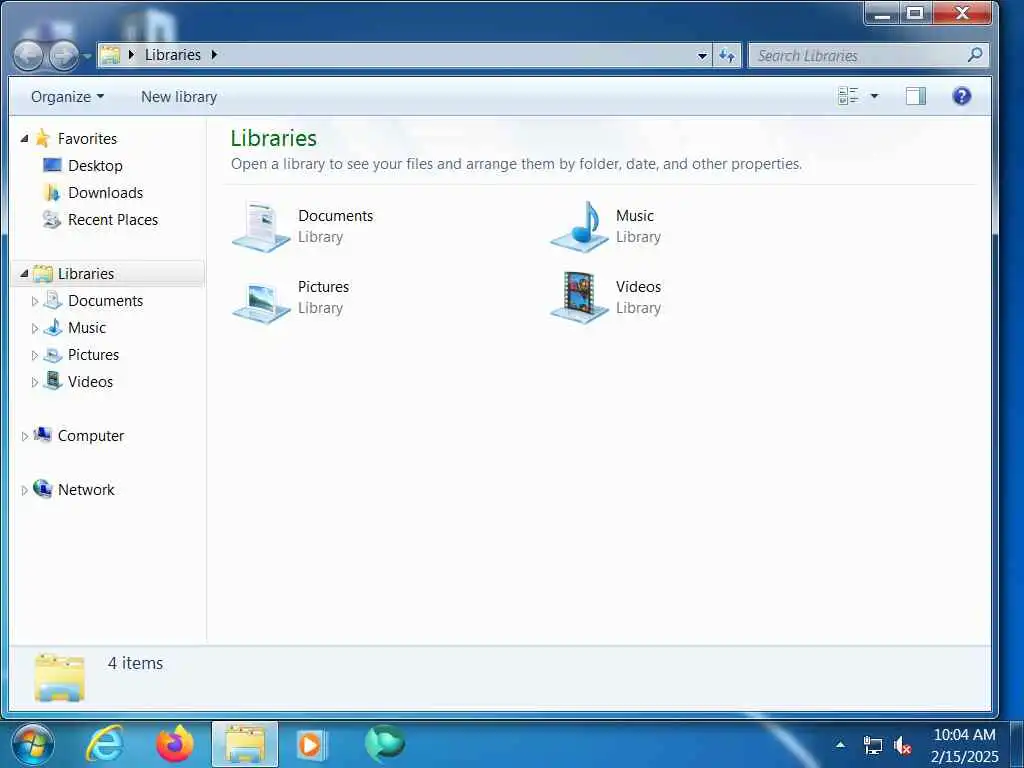
Task: Open the Music library note icon
Action: click(580, 227)
